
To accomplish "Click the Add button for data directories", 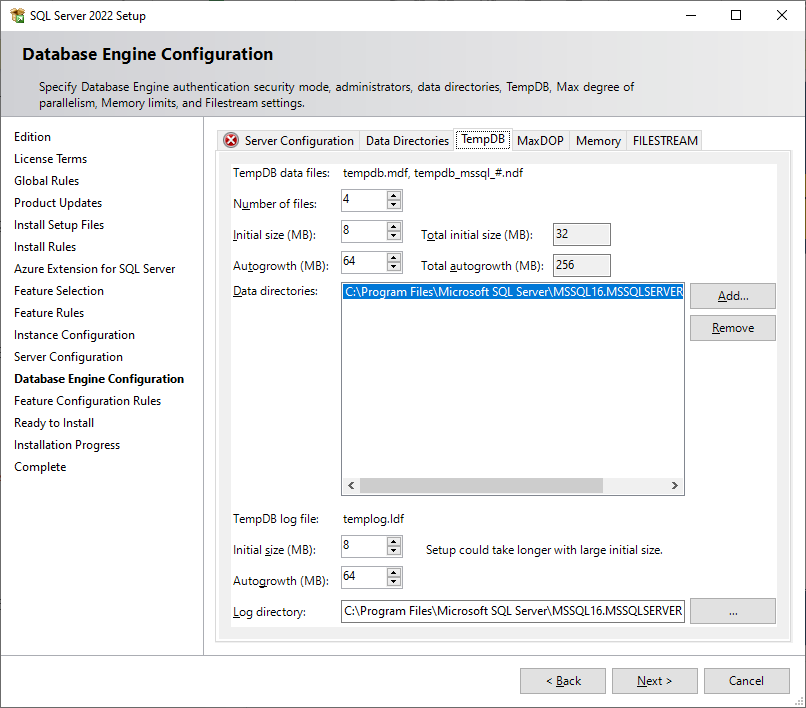I will [x=732, y=296].
